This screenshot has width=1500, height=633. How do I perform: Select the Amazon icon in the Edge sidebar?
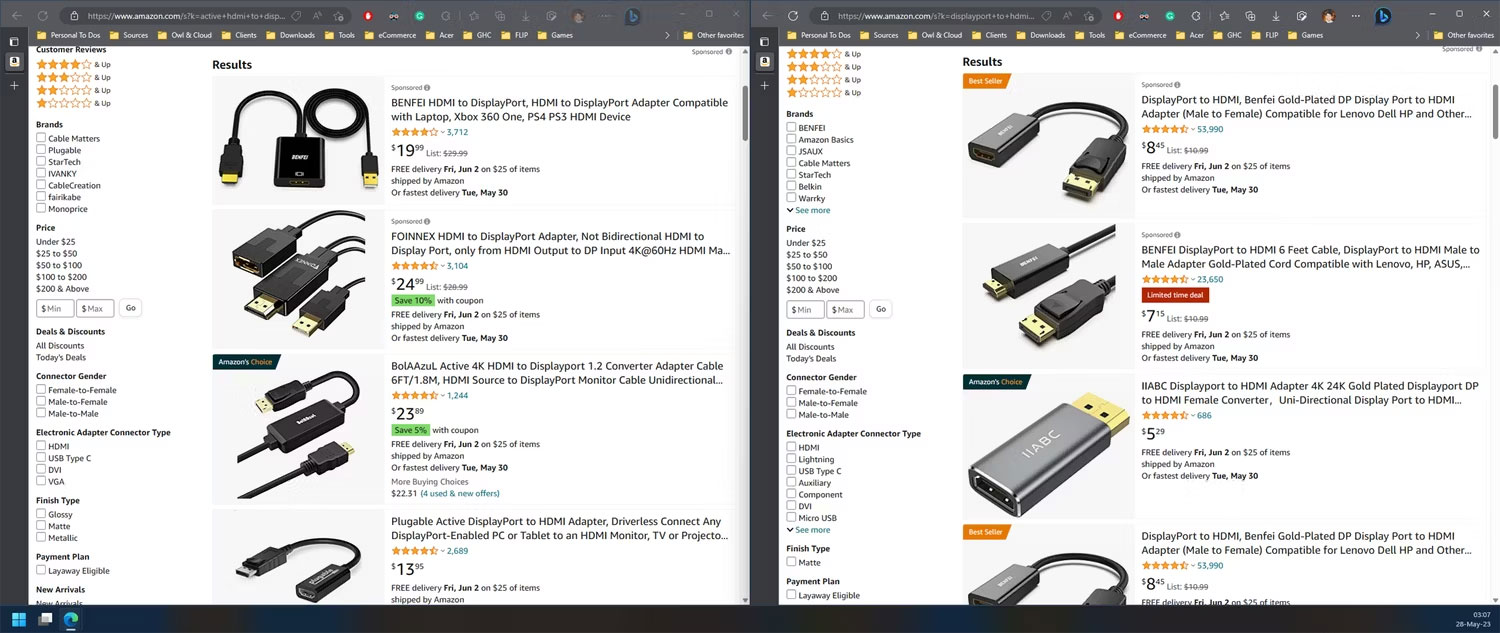[765, 61]
